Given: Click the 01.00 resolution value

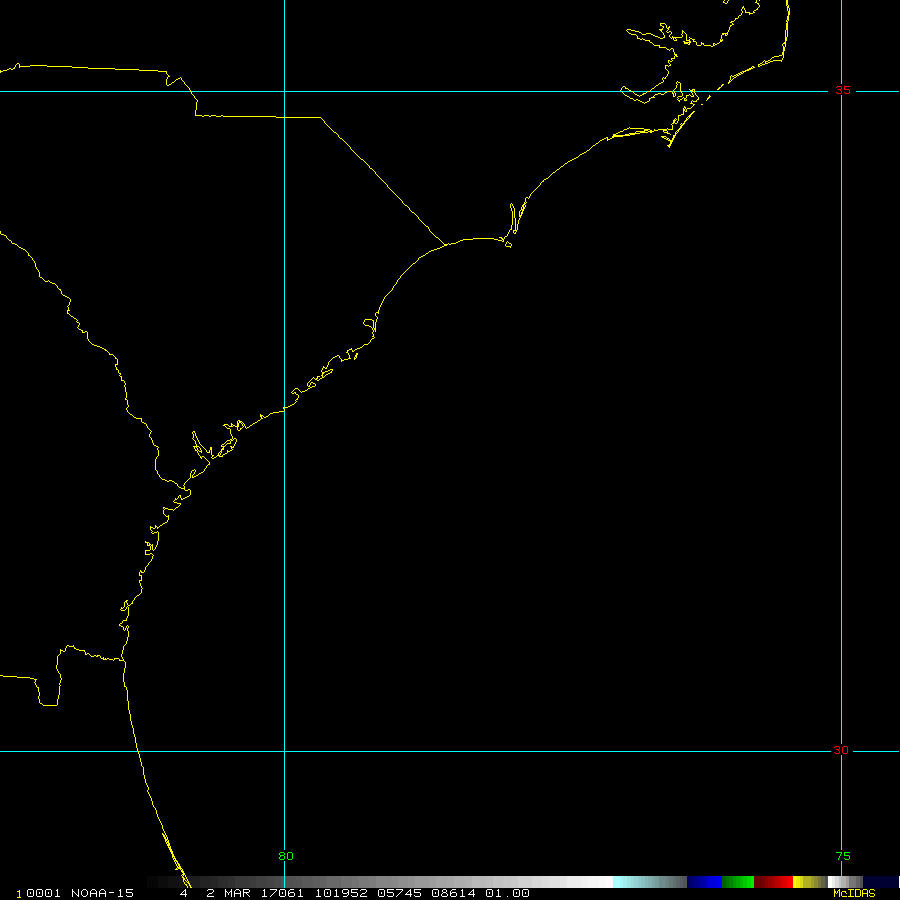Looking at the screenshot, I should point(507,893).
